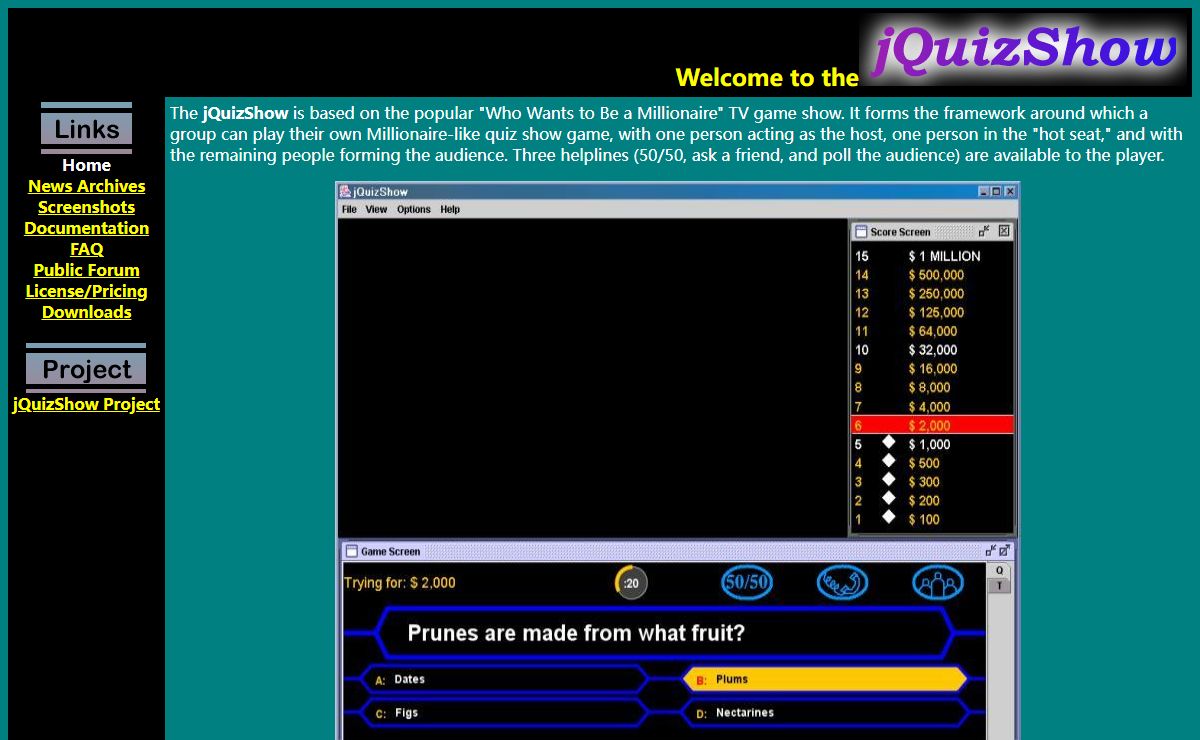This screenshot has height=740, width=1200.
Task: Open the FAQ link
Action: (86, 249)
